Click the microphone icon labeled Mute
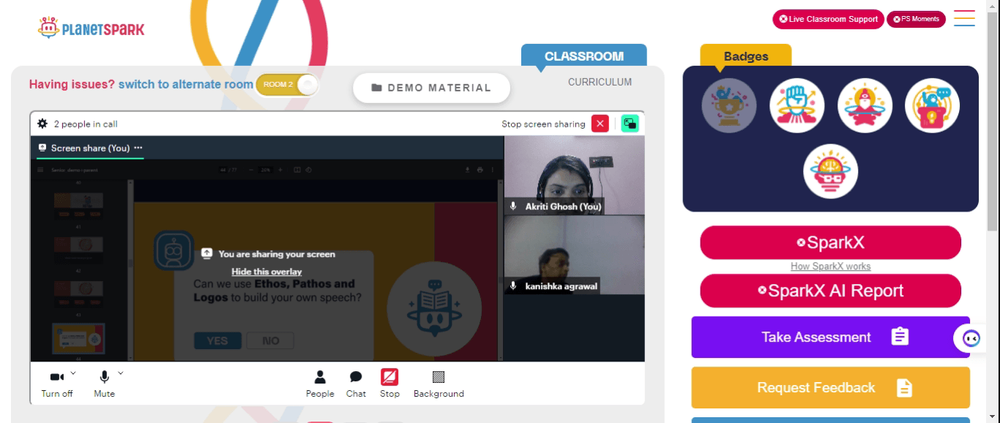The width and height of the screenshot is (1000, 423). (x=104, y=377)
